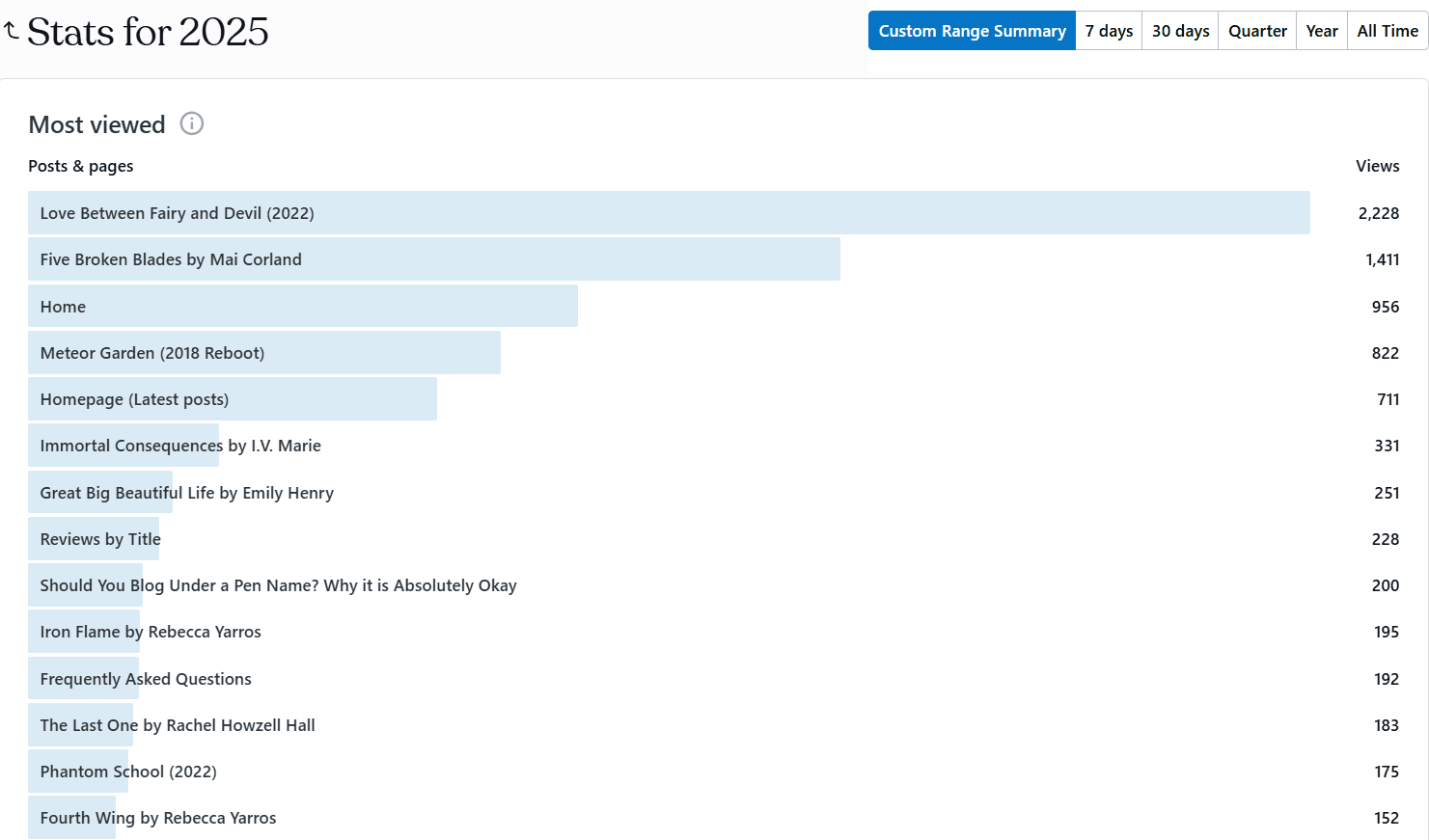
Task: Open the Love Between Fairy and Devil post
Action: point(177,212)
